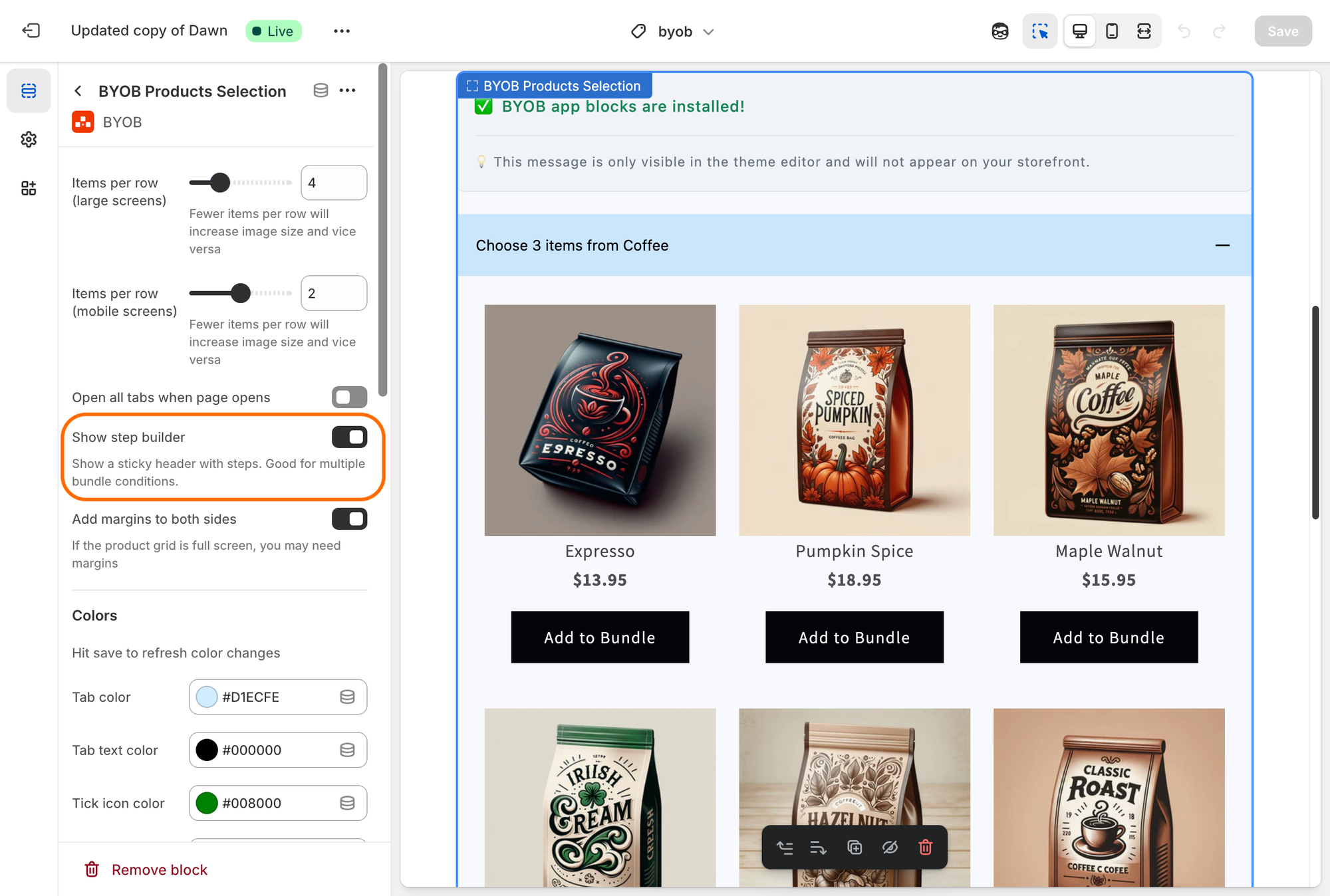Screen dimensions: 1330x896
Task: Click hide block eye icon in floating toolbar
Action: coord(890,847)
